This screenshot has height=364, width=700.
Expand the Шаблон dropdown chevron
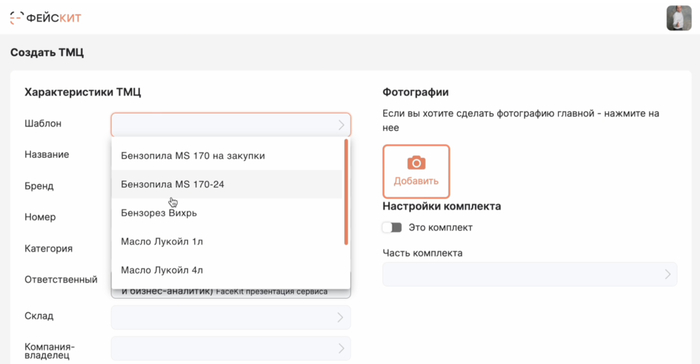pos(341,125)
